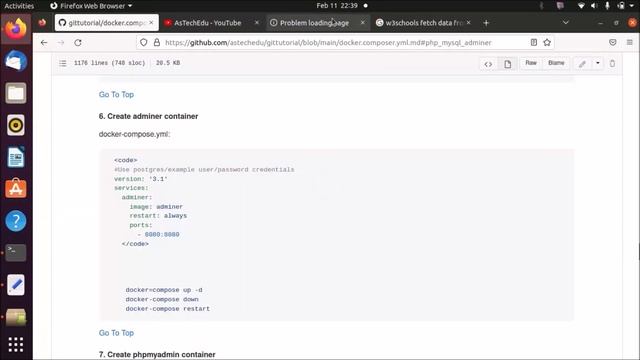Click the shield tracking protection icon
The width and height of the screenshot is (640, 360).
pos(144,42)
